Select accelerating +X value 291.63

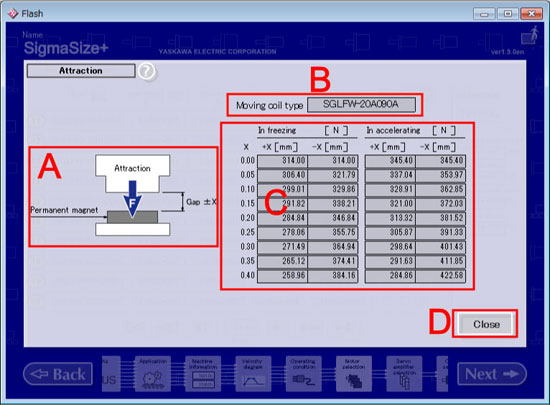tap(390, 262)
